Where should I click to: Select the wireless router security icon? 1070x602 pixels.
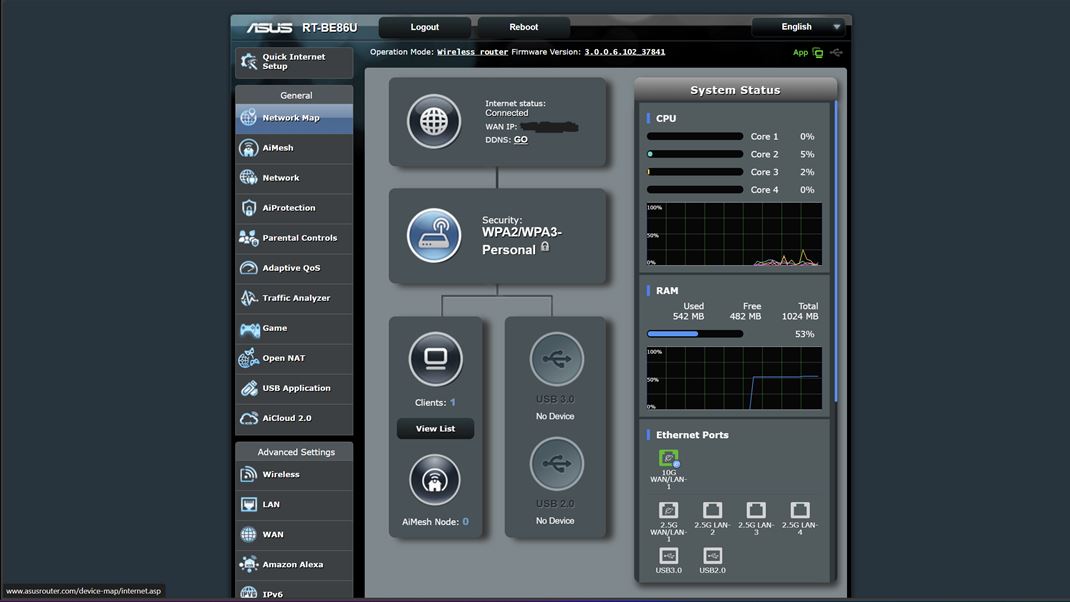pos(434,235)
